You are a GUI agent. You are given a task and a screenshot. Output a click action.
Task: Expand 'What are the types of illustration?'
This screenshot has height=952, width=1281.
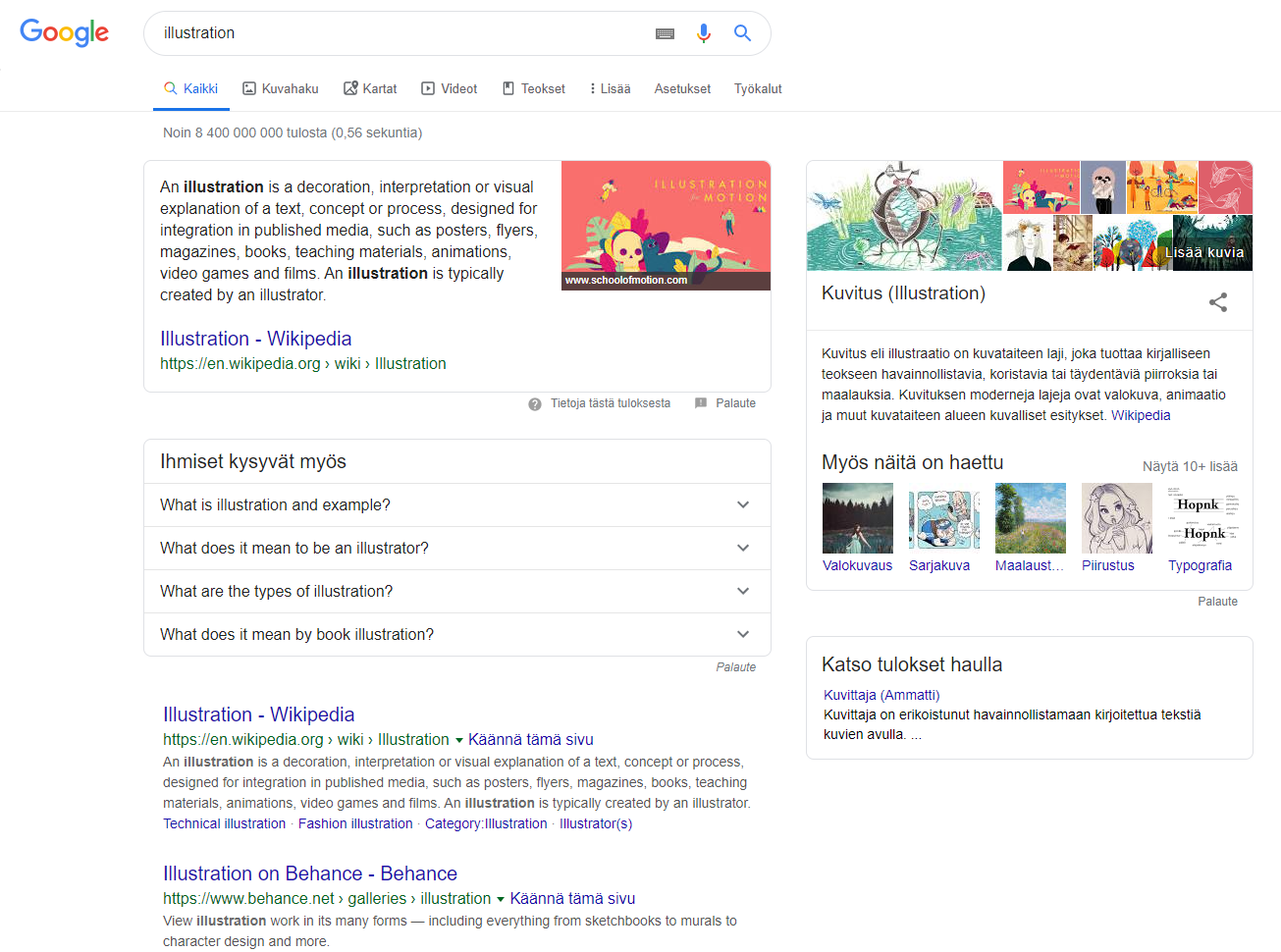pos(457,591)
